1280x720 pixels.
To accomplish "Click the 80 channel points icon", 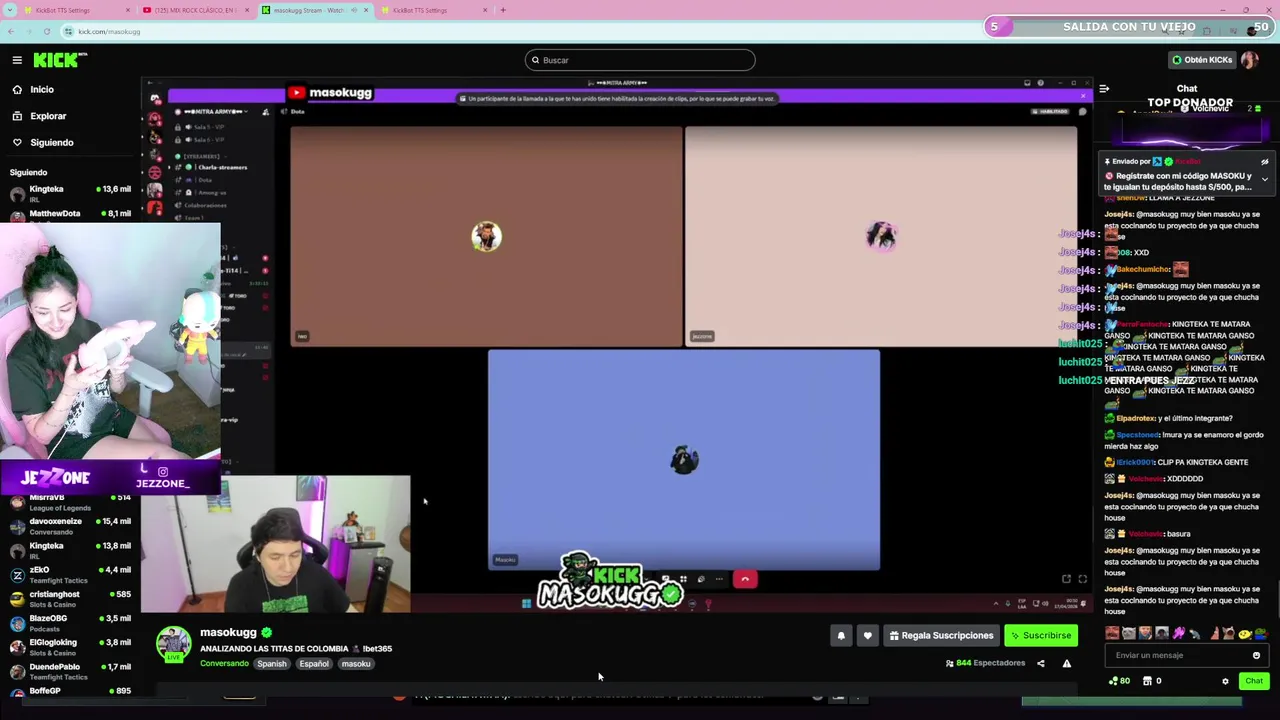I will point(1119,681).
